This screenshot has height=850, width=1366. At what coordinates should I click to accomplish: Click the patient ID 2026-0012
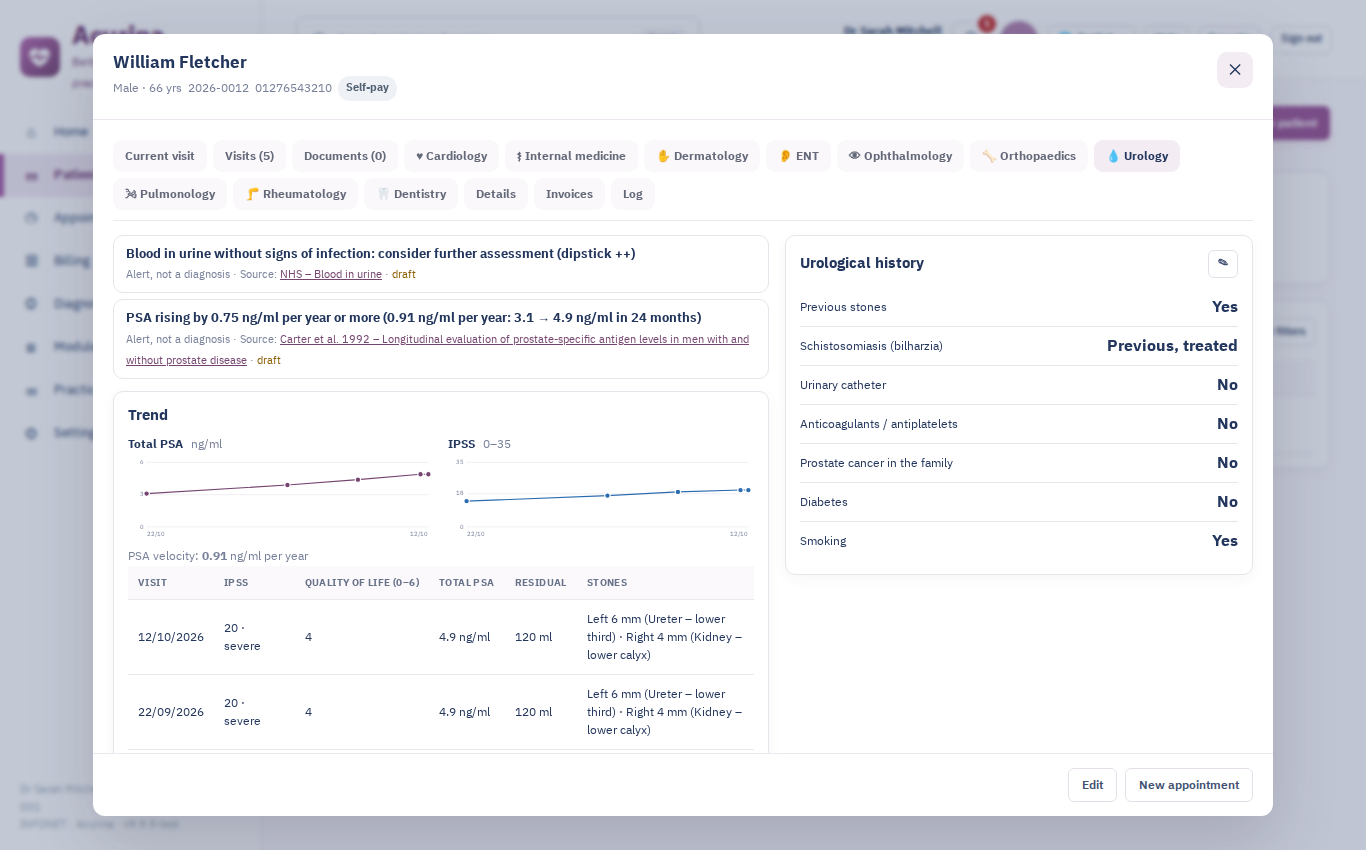pos(218,88)
